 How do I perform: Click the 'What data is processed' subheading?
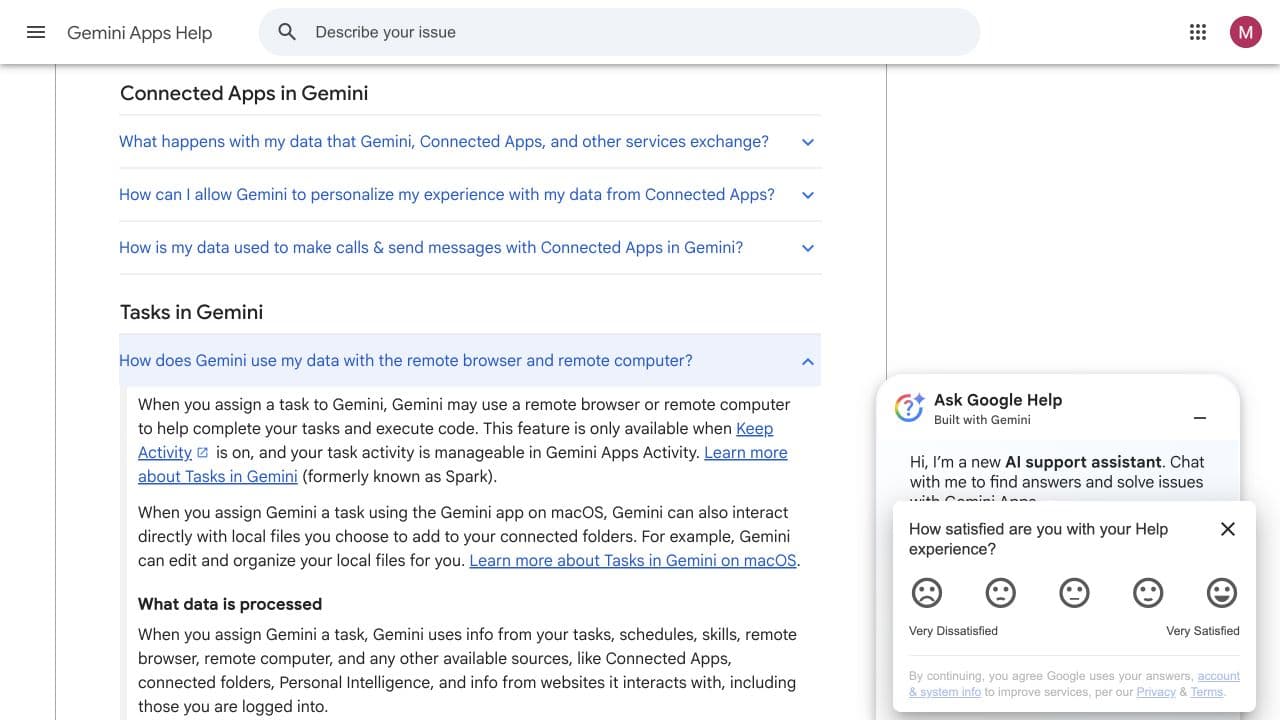coord(230,604)
